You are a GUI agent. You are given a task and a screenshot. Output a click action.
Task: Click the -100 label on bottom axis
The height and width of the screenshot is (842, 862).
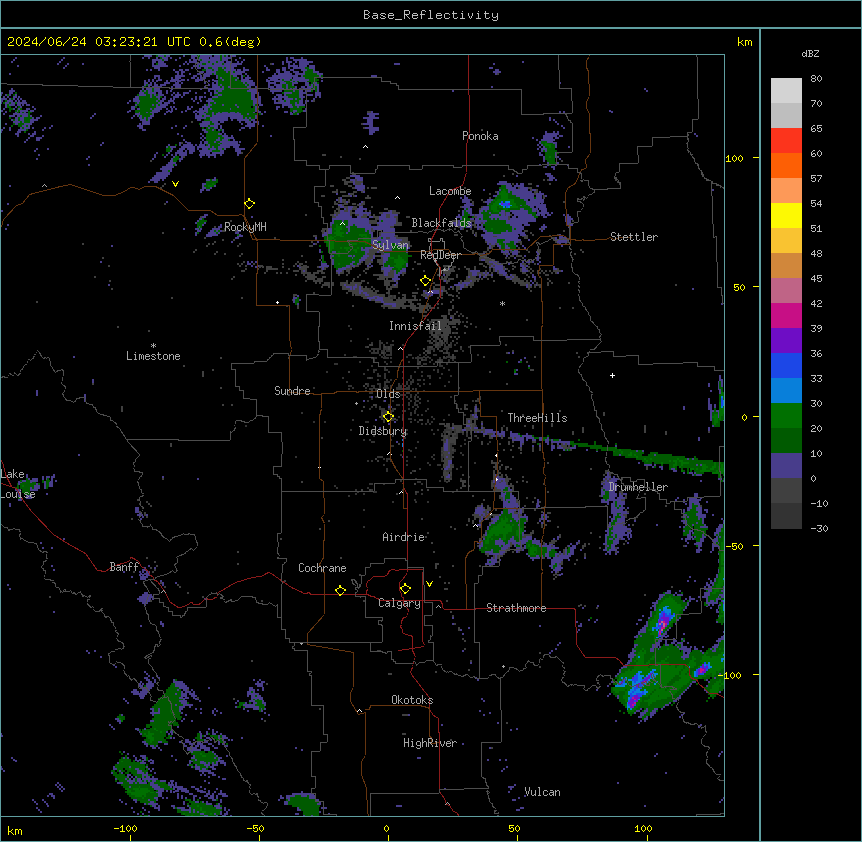[125, 828]
